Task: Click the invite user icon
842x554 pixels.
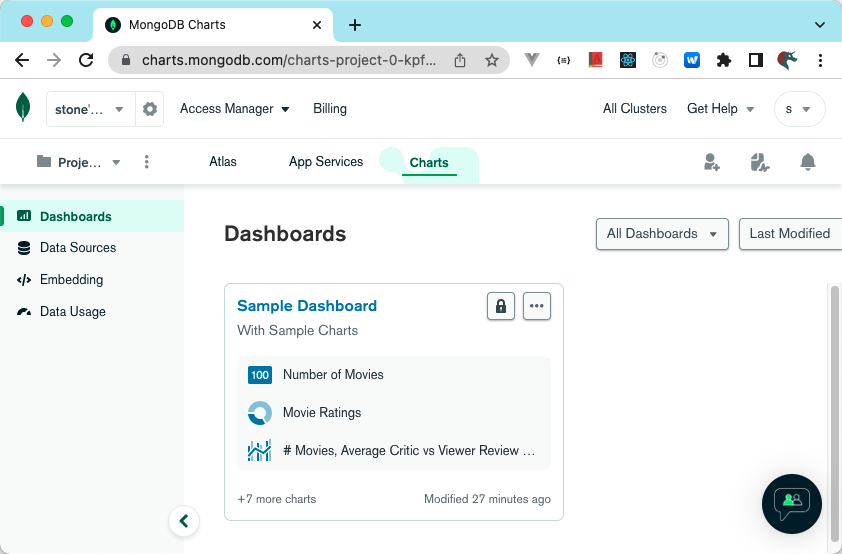Action: point(712,162)
